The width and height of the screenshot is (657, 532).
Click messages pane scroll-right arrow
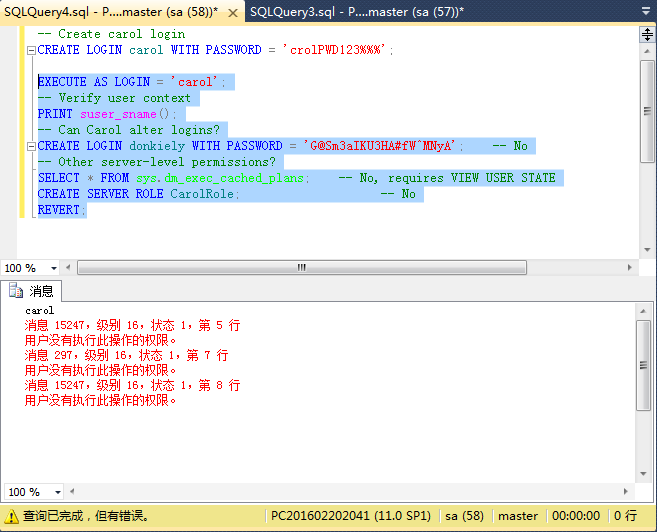point(629,492)
